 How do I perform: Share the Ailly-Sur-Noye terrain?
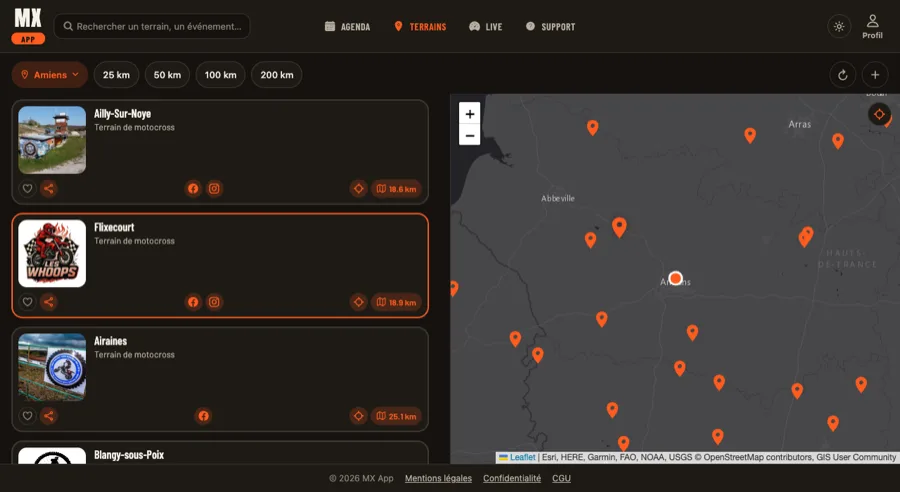49,188
